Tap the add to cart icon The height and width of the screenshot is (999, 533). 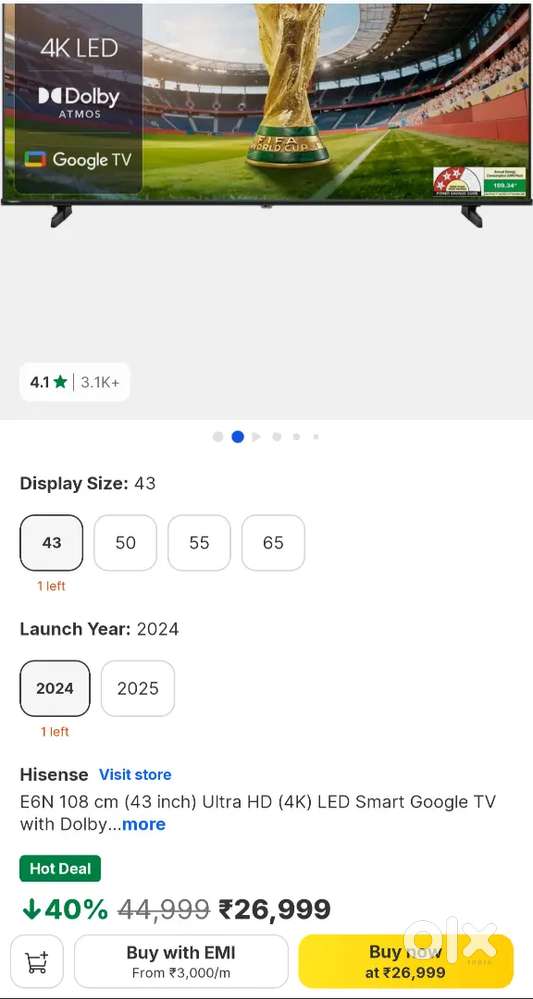(x=37, y=961)
